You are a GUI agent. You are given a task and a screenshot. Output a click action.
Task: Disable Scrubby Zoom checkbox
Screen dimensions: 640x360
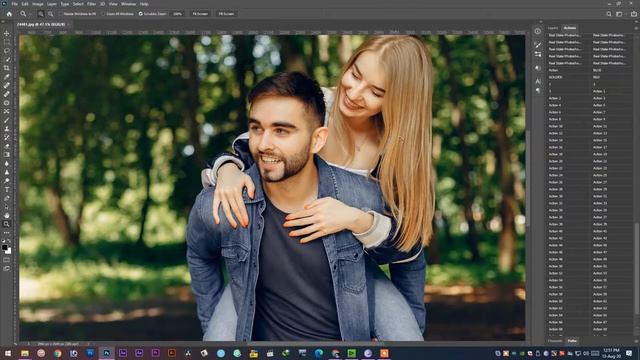140,14
